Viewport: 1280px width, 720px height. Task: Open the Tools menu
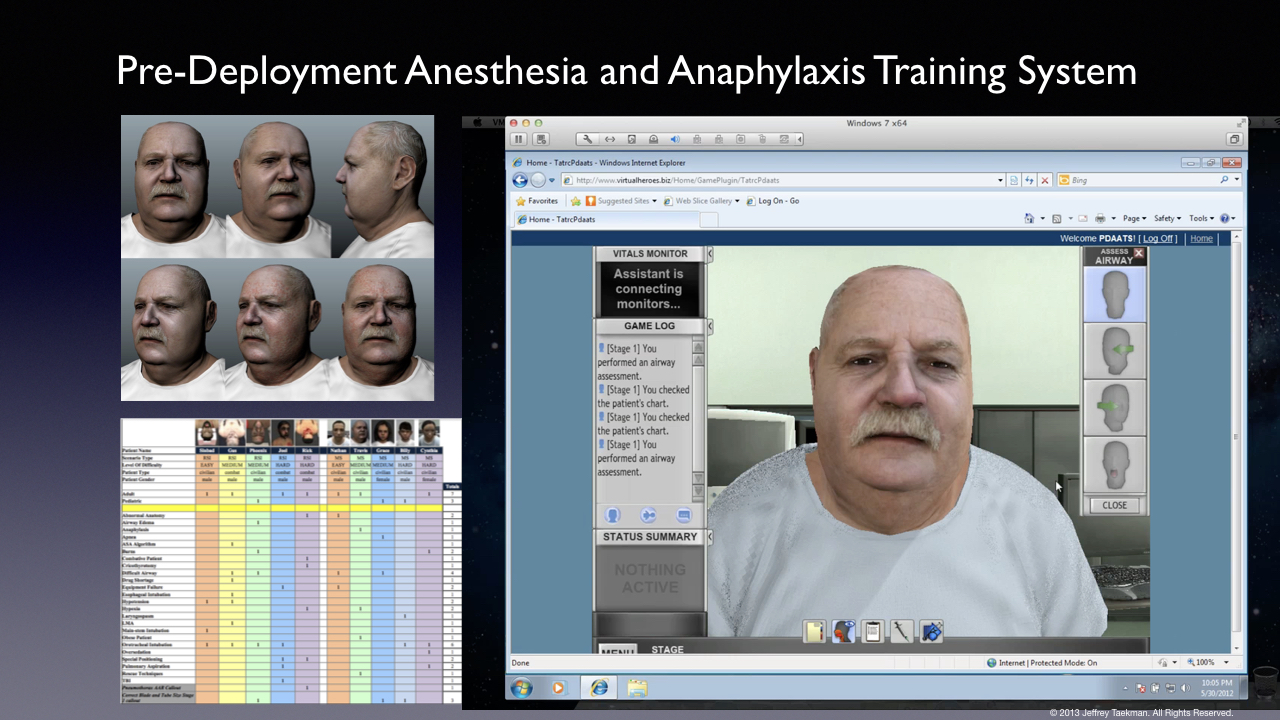point(1199,218)
